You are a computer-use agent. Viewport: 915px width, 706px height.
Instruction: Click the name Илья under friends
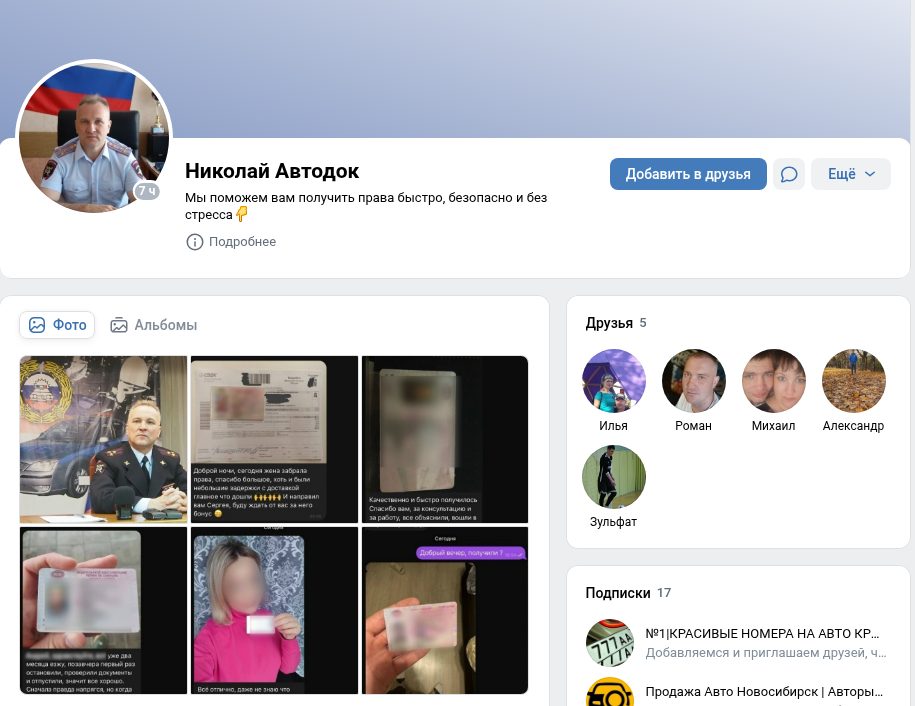(613, 426)
